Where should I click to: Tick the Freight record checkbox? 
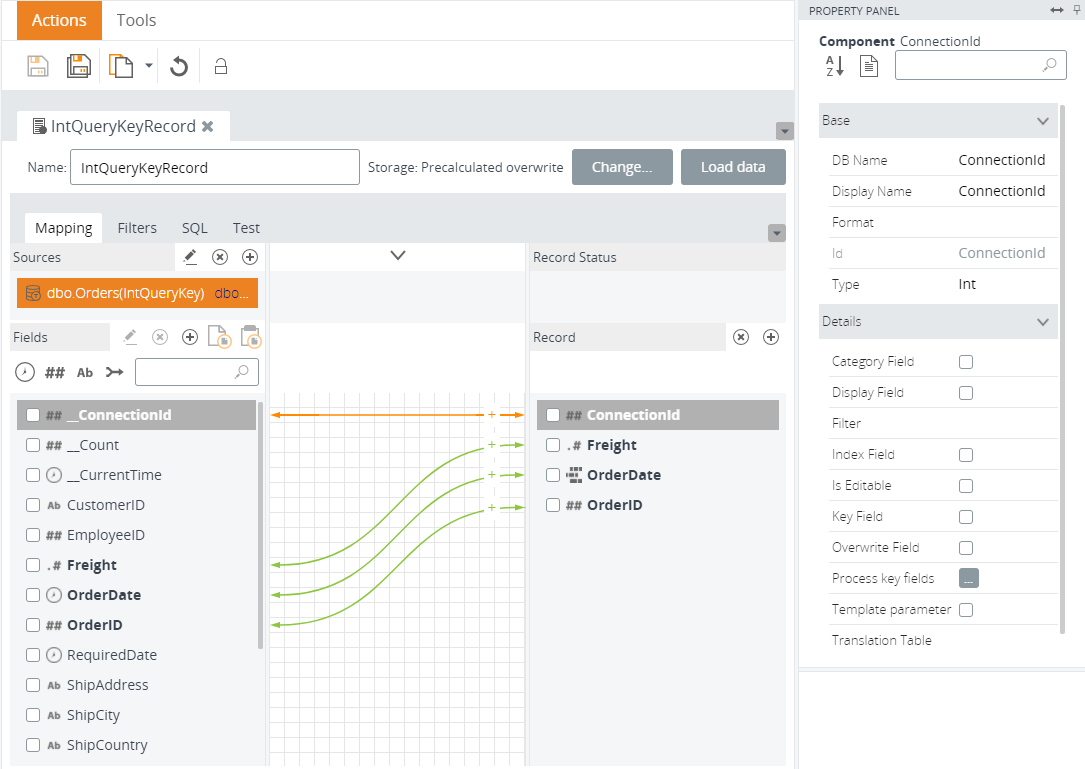click(x=553, y=445)
